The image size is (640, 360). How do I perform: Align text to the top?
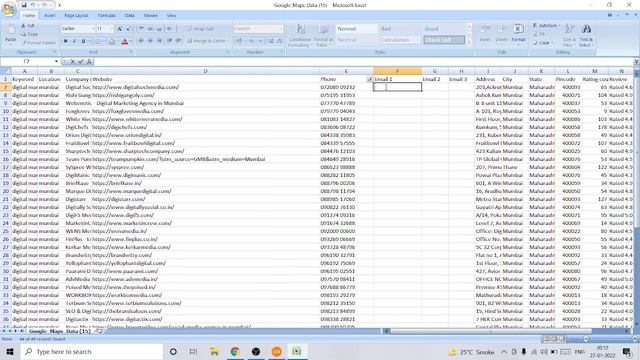tap(141, 29)
